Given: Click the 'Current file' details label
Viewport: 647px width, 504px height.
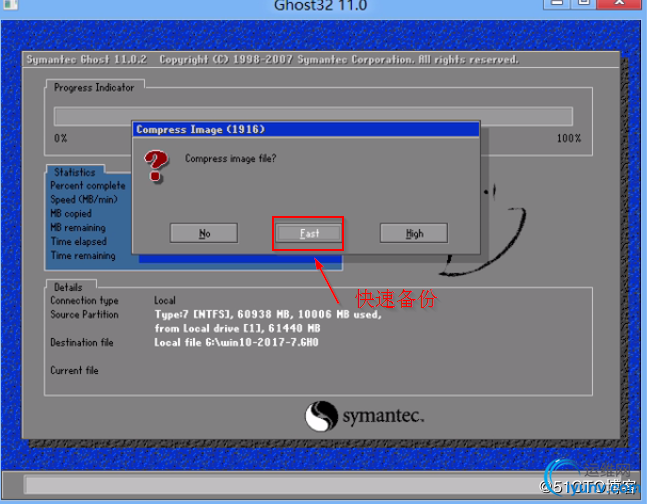Looking at the screenshot, I should [x=74, y=370].
